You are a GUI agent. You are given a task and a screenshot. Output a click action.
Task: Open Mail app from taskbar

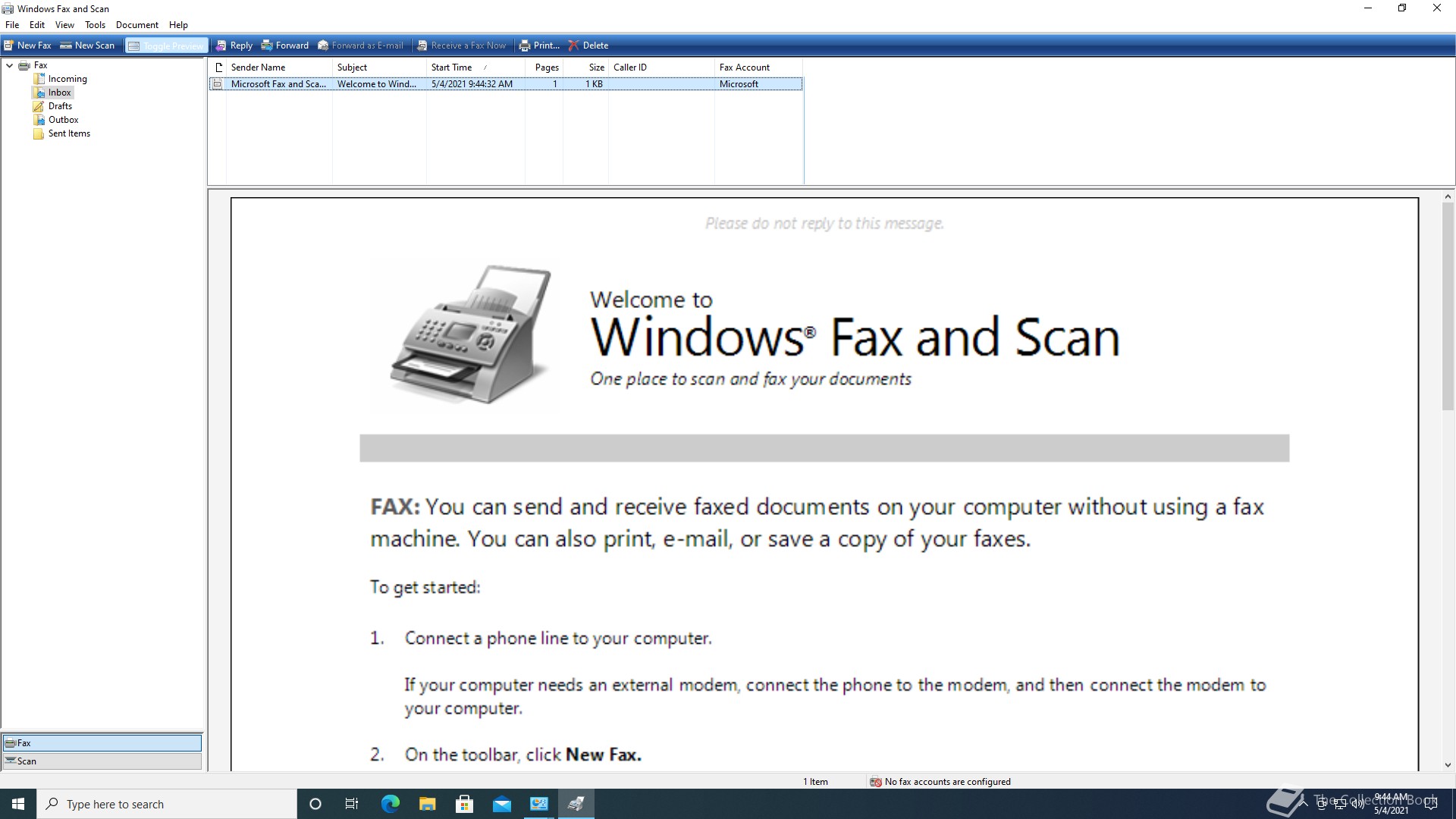(501, 804)
